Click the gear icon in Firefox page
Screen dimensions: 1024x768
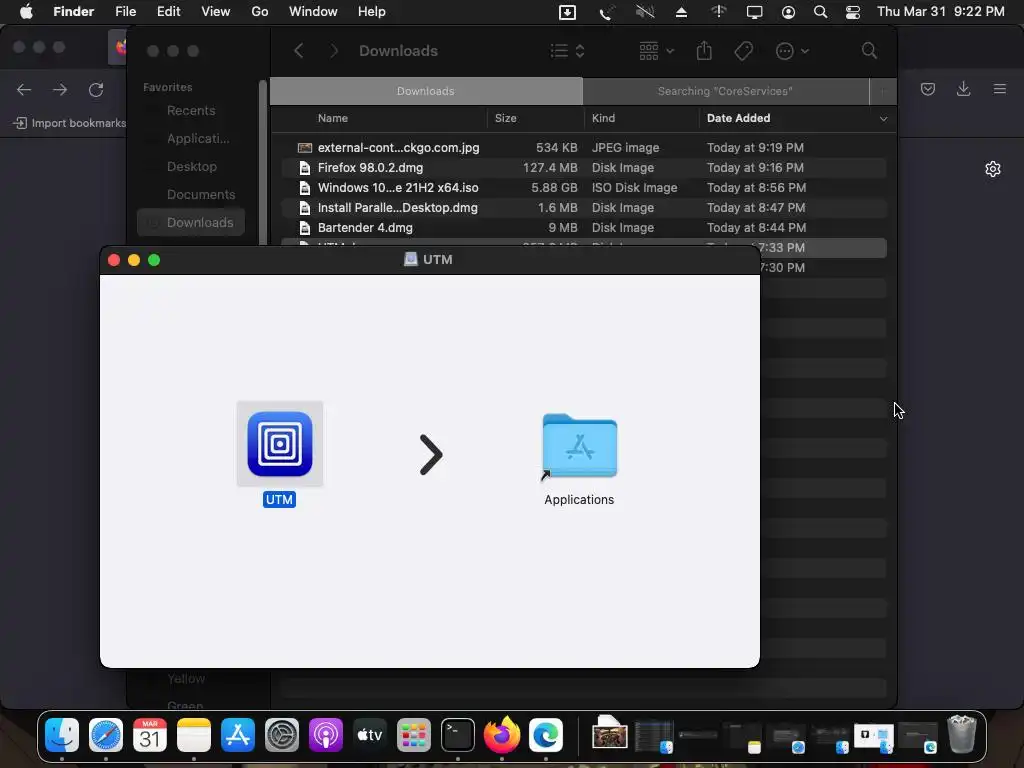click(993, 169)
